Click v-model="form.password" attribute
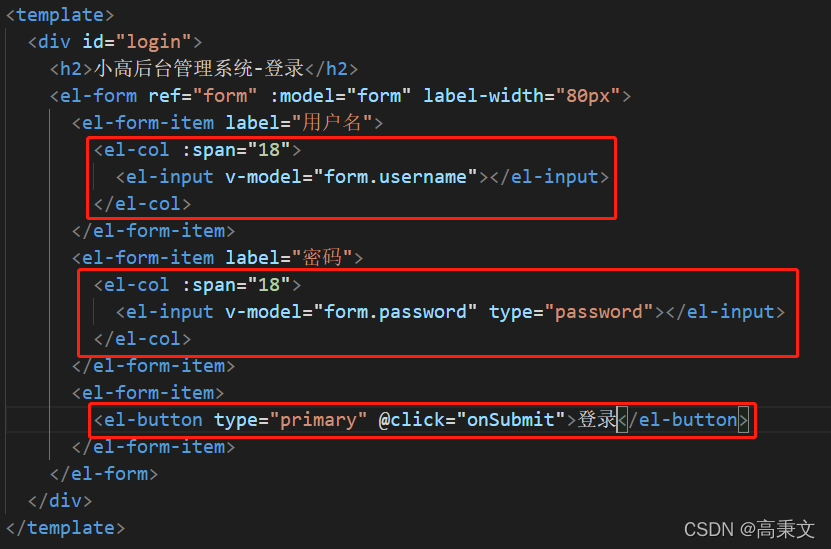This screenshot has width=831, height=549. pyautogui.click(x=351, y=312)
